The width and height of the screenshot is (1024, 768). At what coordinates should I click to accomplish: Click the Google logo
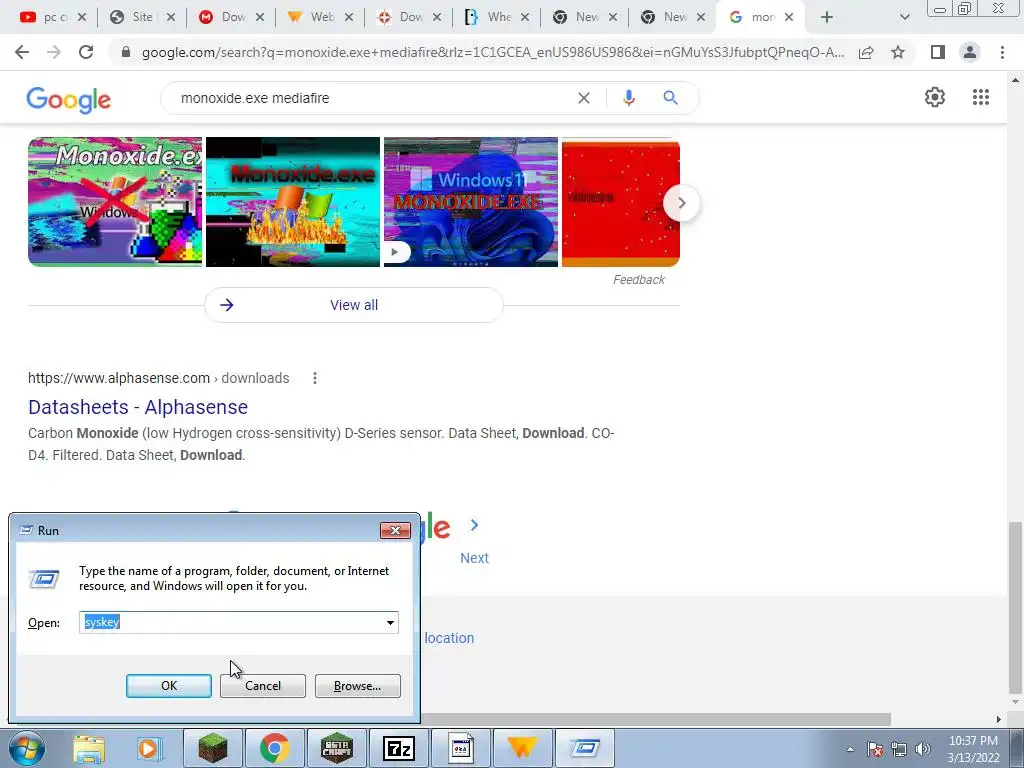[x=69, y=100]
